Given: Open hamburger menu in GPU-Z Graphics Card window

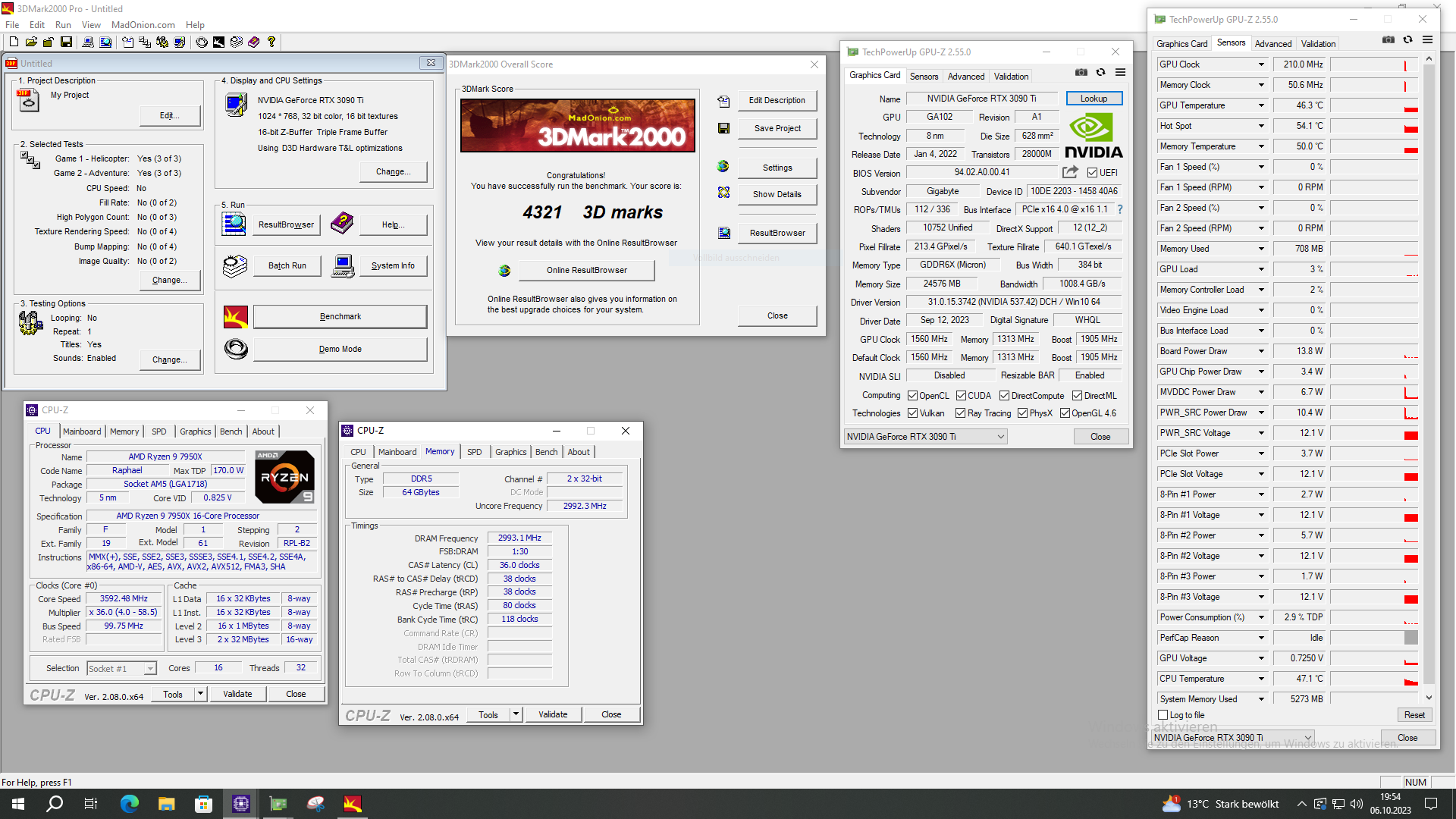Looking at the screenshot, I should click(x=1120, y=73).
